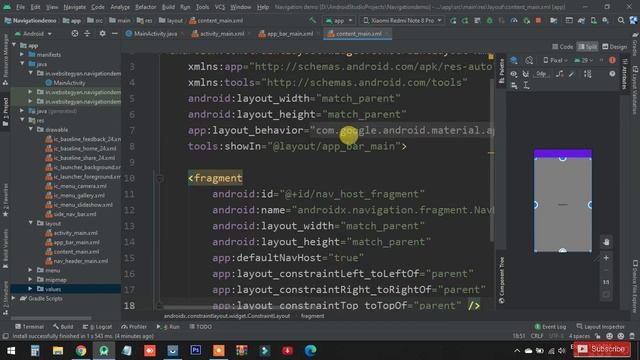
Task: Expand the manifests folder
Action: (22, 54)
